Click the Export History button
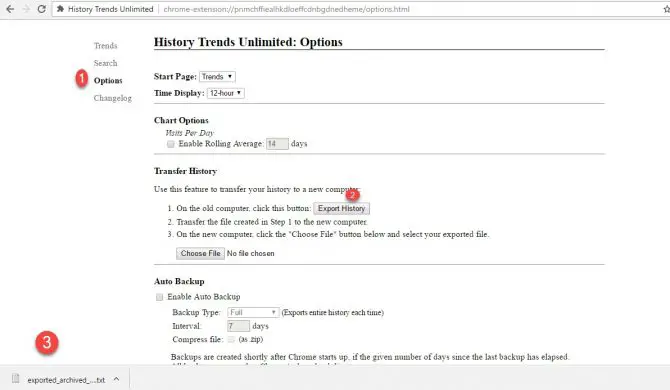Screen dimensions: 670x390 click(341, 208)
